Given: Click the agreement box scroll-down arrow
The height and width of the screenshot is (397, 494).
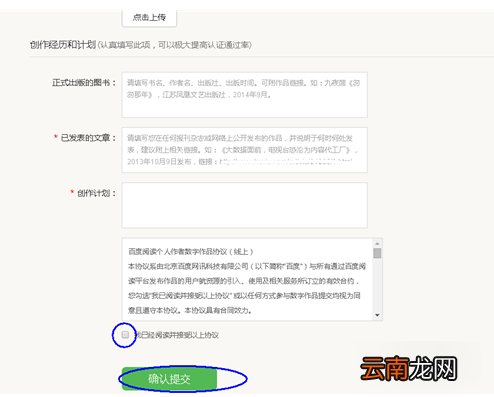Looking at the screenshot, I should tap(377, 315).
